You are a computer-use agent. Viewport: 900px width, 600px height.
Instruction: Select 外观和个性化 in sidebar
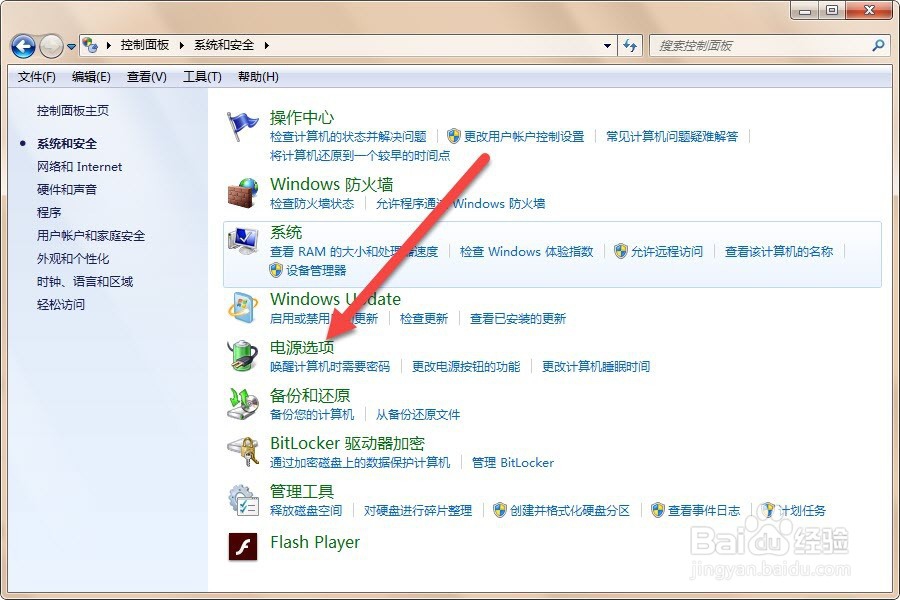tap(73, 258)
